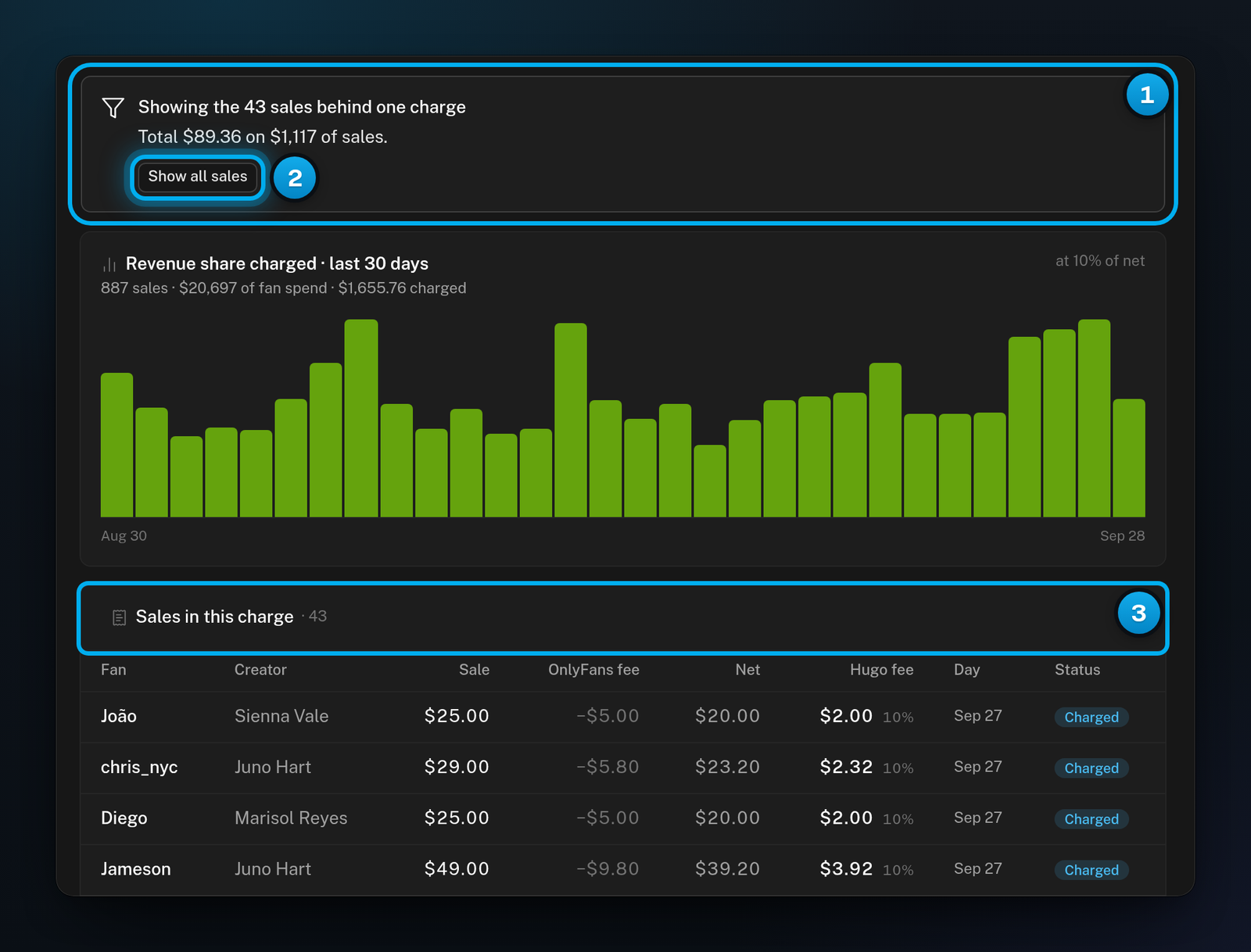Click the 'at 10% of net' label
Viewport: 1251px width, 952px height.
(x=1100, y=261)
